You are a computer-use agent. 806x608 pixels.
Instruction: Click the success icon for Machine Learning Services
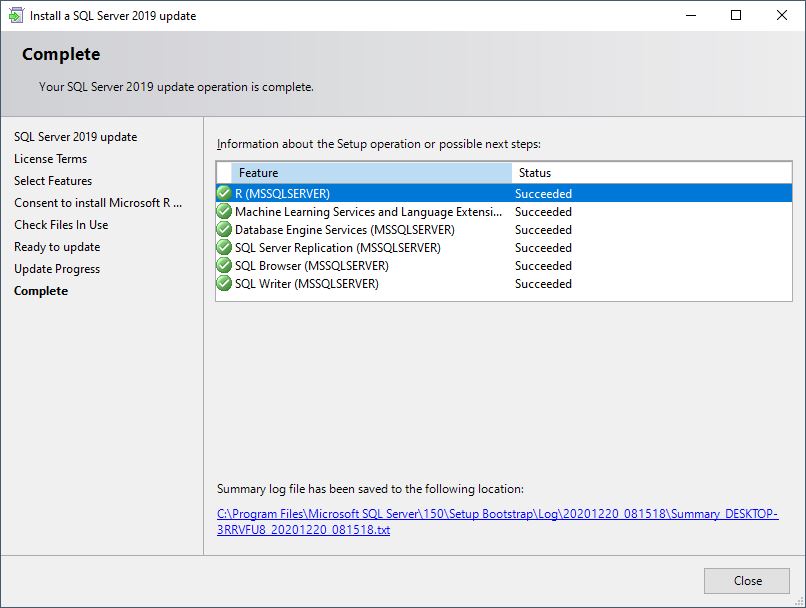tap(224, 212)
